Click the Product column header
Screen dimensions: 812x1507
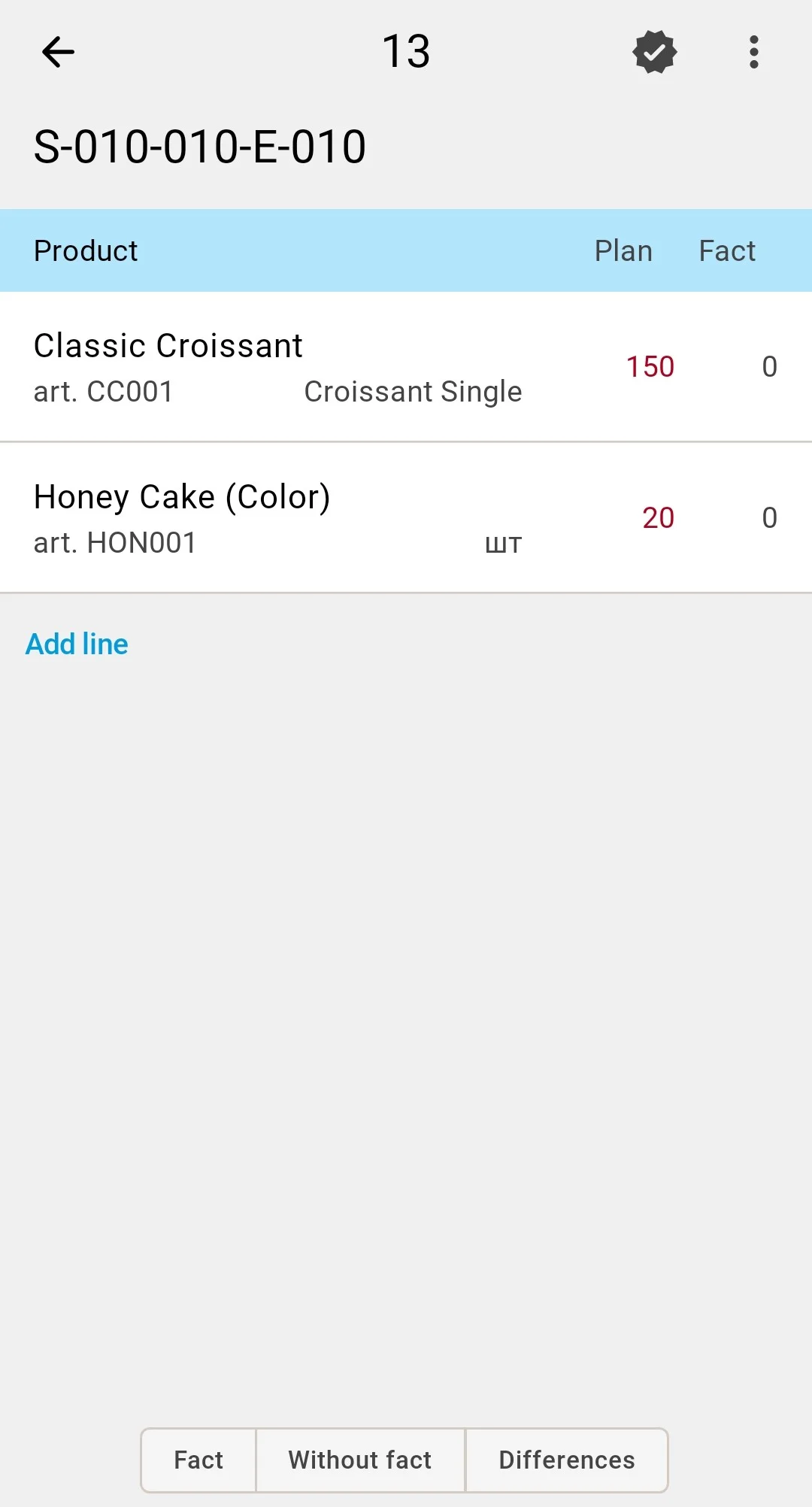(86, 251)
